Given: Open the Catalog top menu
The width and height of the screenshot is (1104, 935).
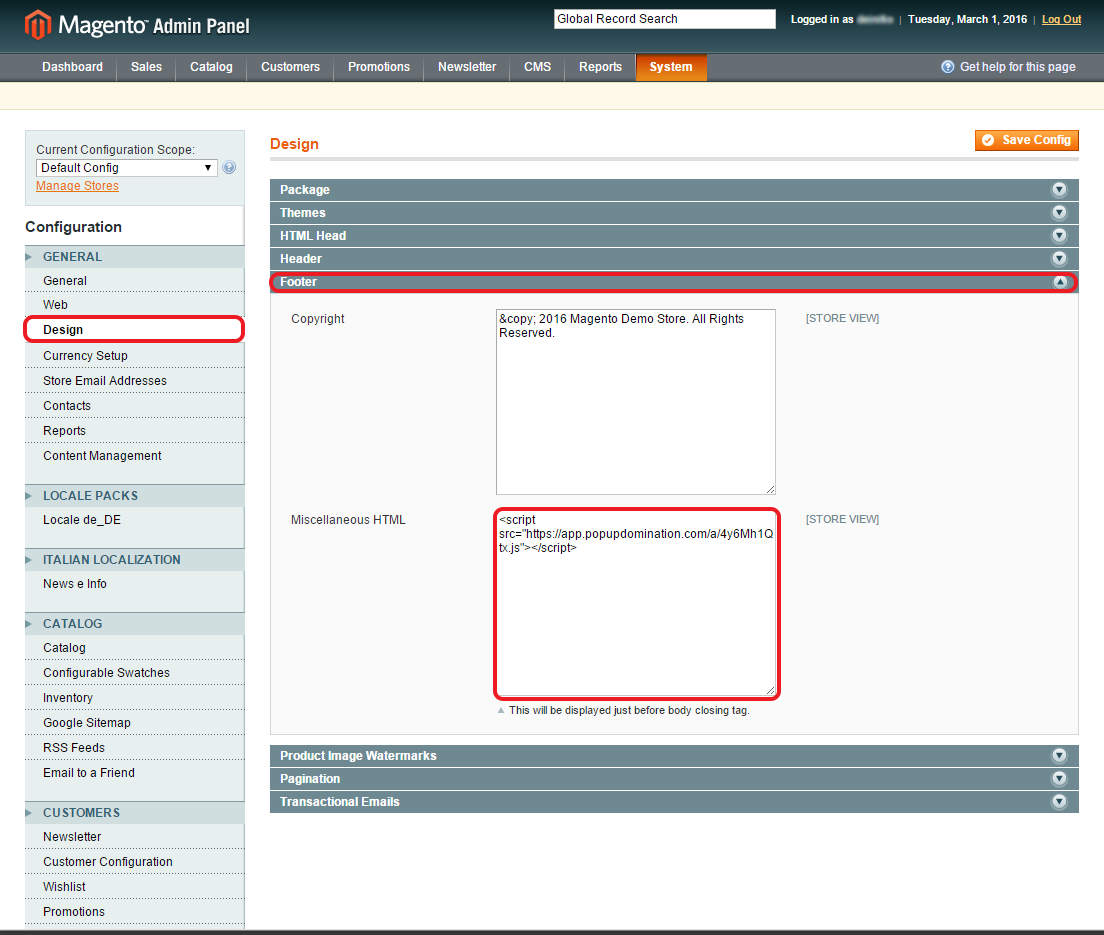Looking at the screenshot, I should point(211,67).
